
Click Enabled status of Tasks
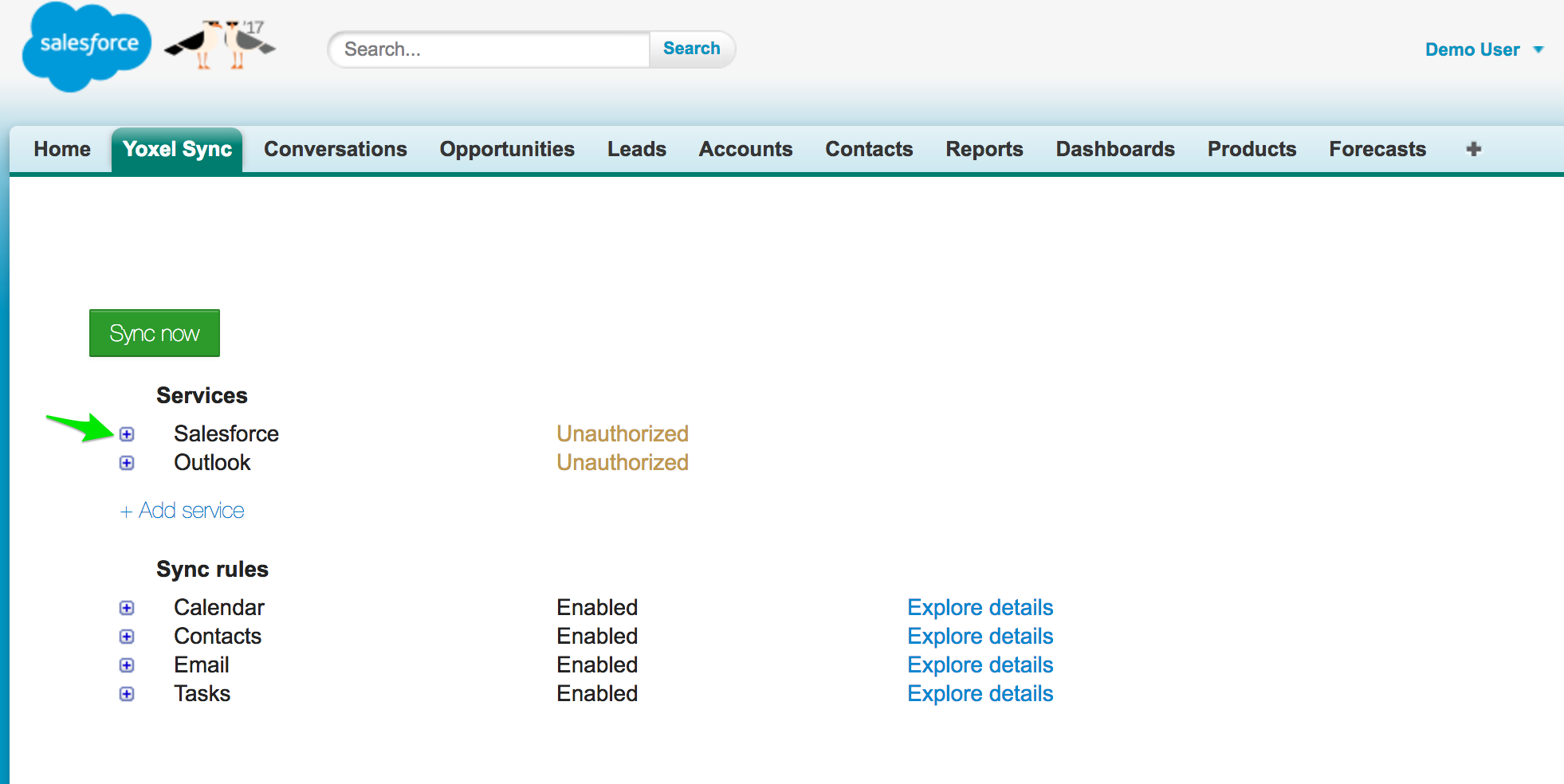[597, 694]
